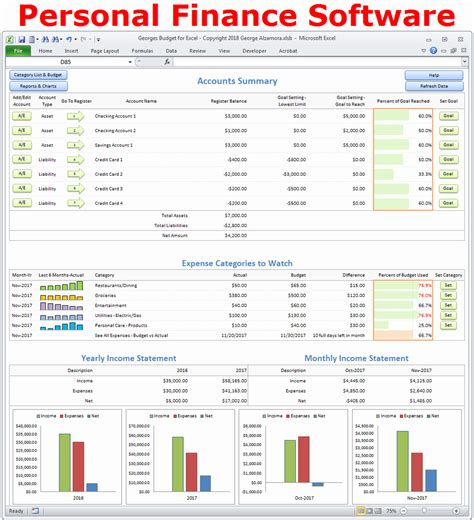Click Goal button for Credit Card 1
Viewport: 474px width, 520px height.
coord(449,159)
